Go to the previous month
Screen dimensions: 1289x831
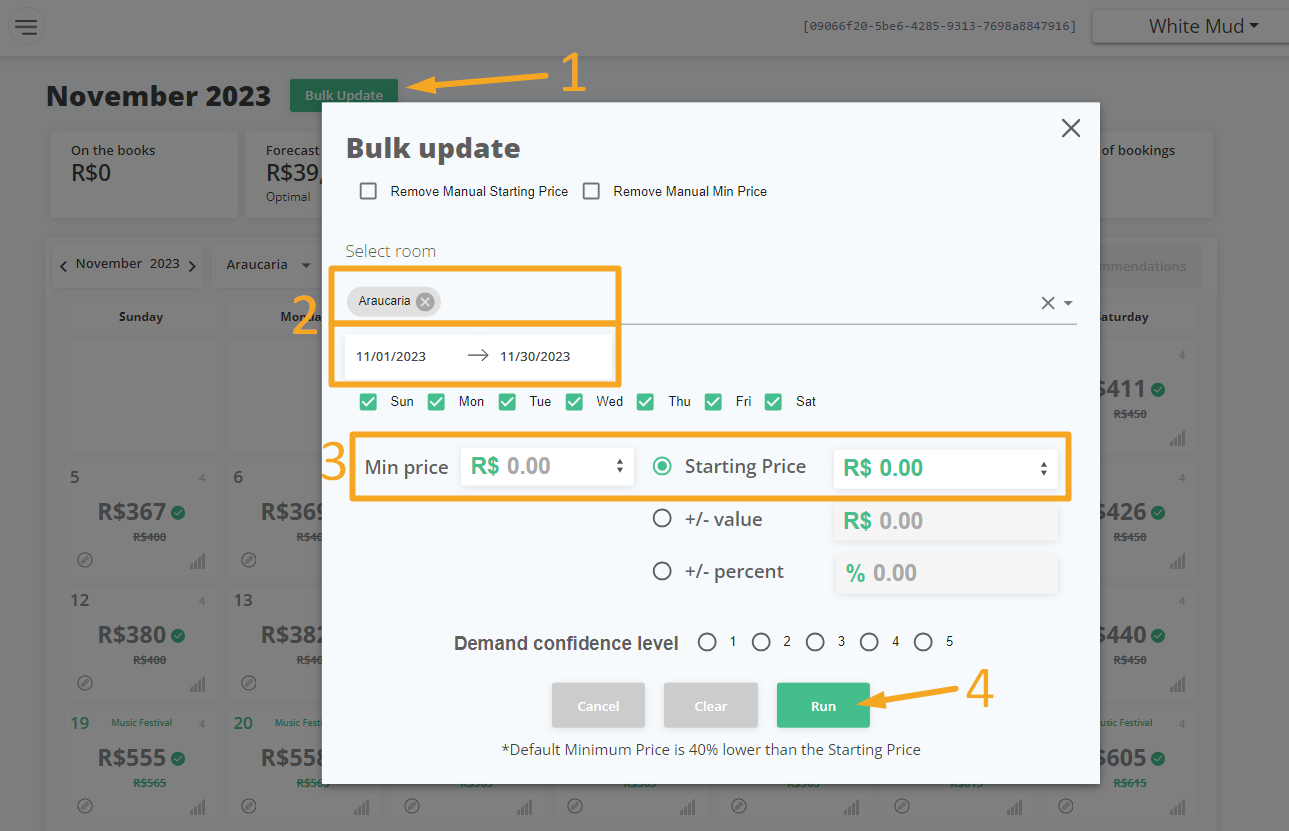click(64, 266)
